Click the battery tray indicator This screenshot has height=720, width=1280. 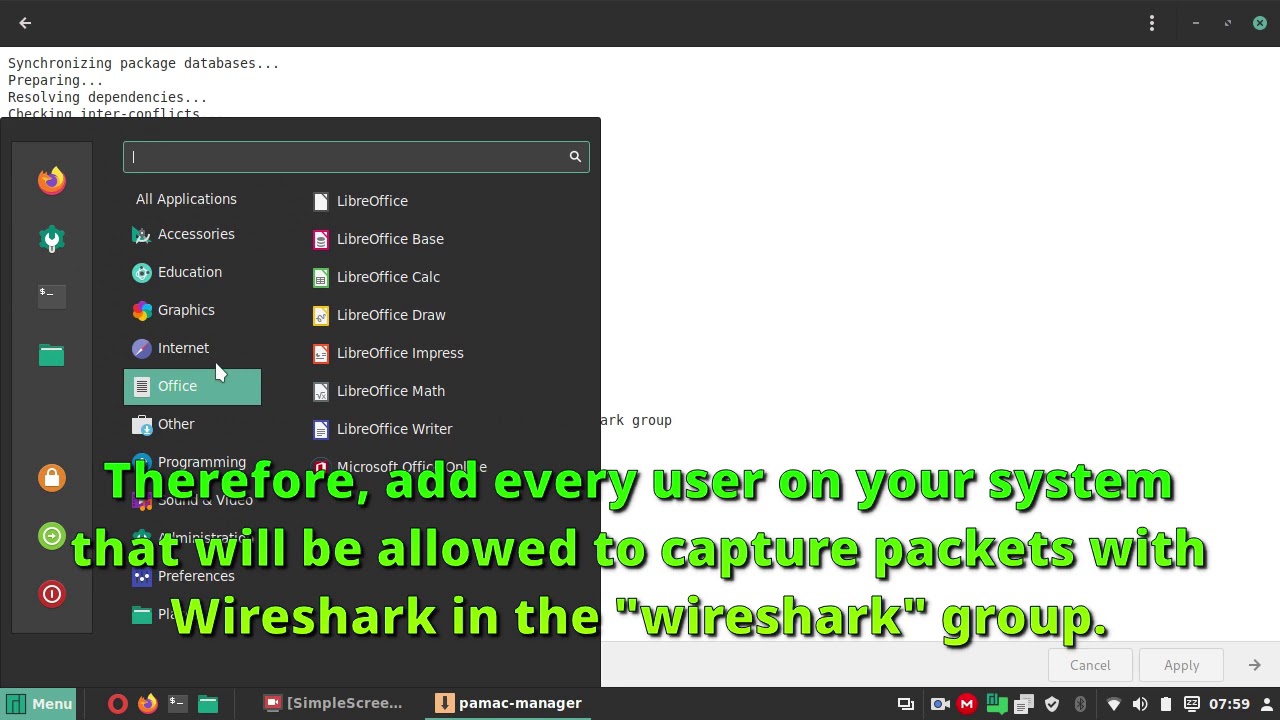tap(1166, 704)
